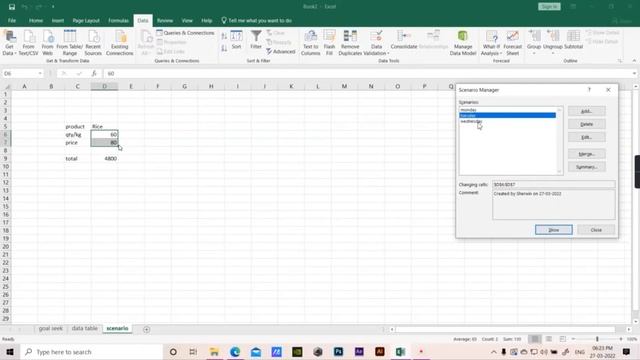Switch to the data table sheet
This screenshot has height=360, width=640.
point(84,329)
